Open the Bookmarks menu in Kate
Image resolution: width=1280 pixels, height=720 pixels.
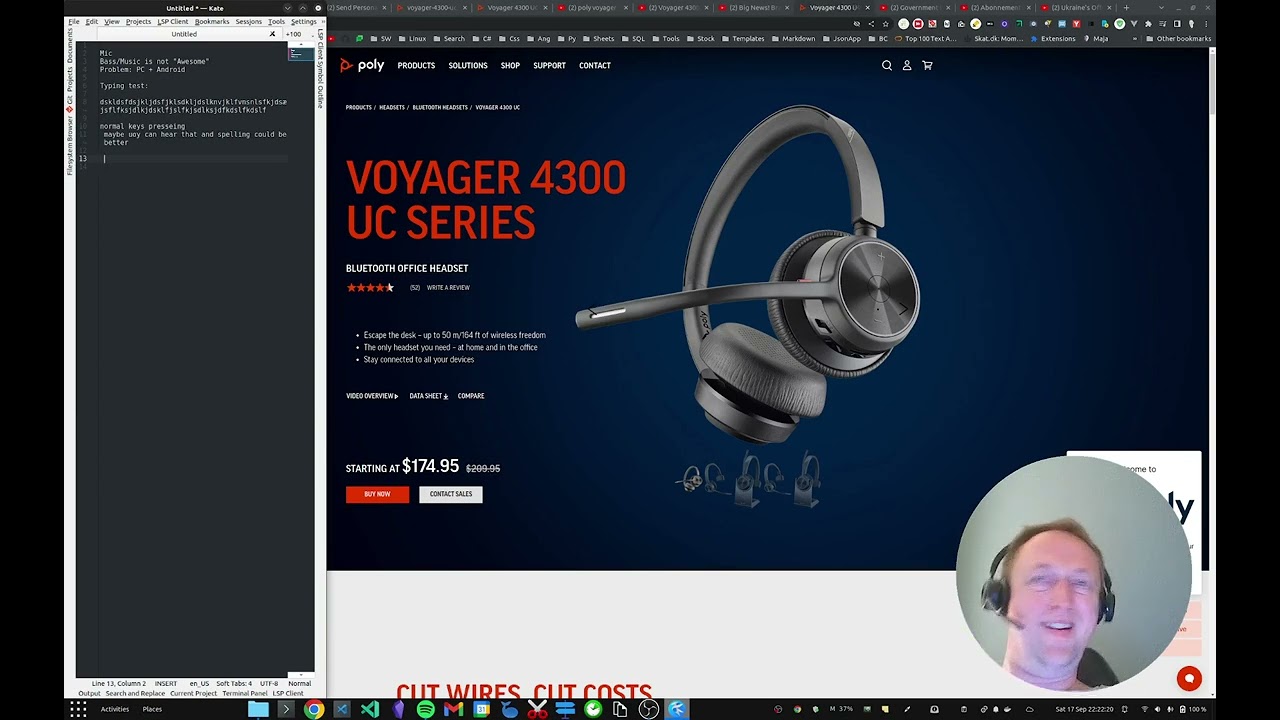(212, 21)
